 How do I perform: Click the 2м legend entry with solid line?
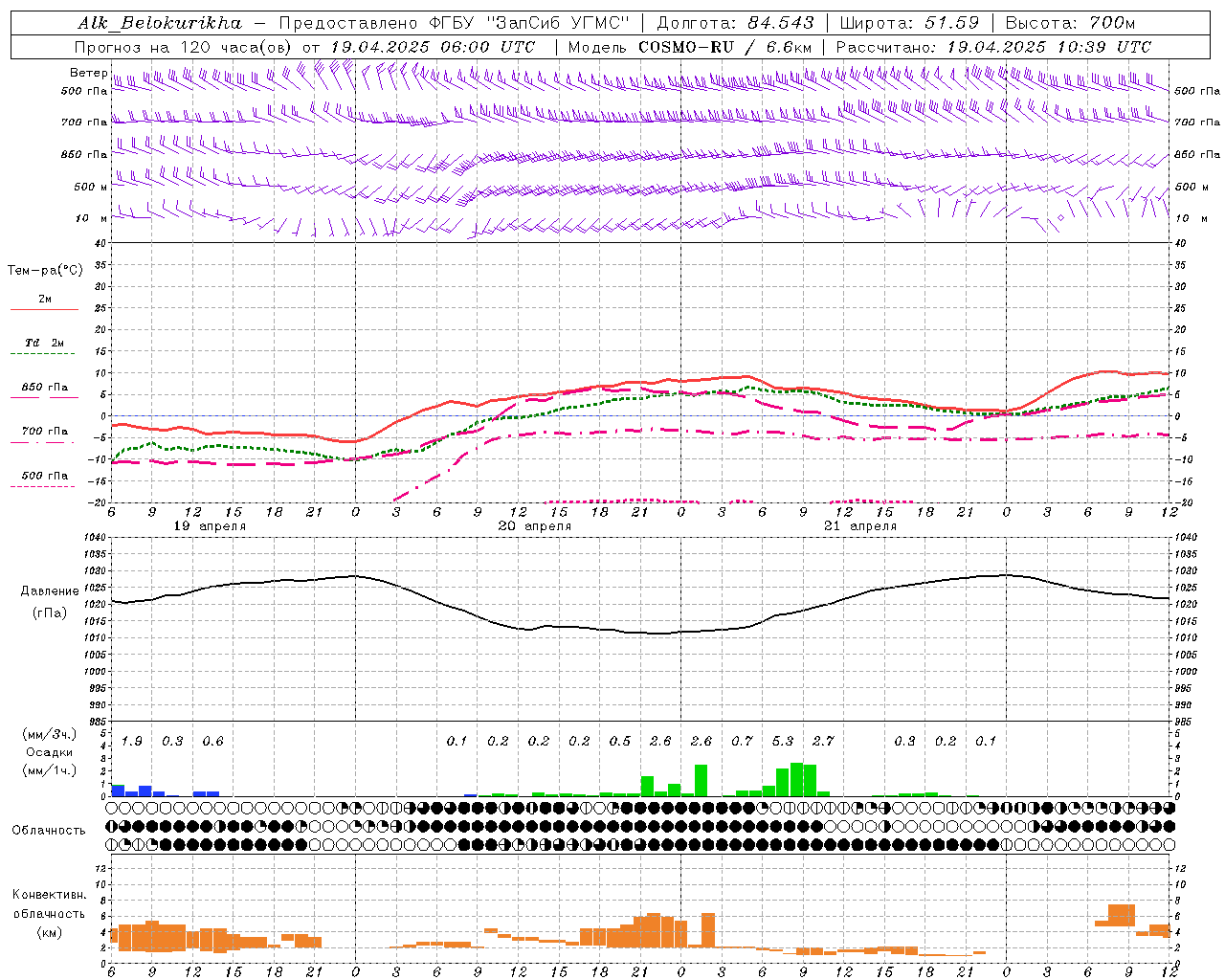point(44,302)
